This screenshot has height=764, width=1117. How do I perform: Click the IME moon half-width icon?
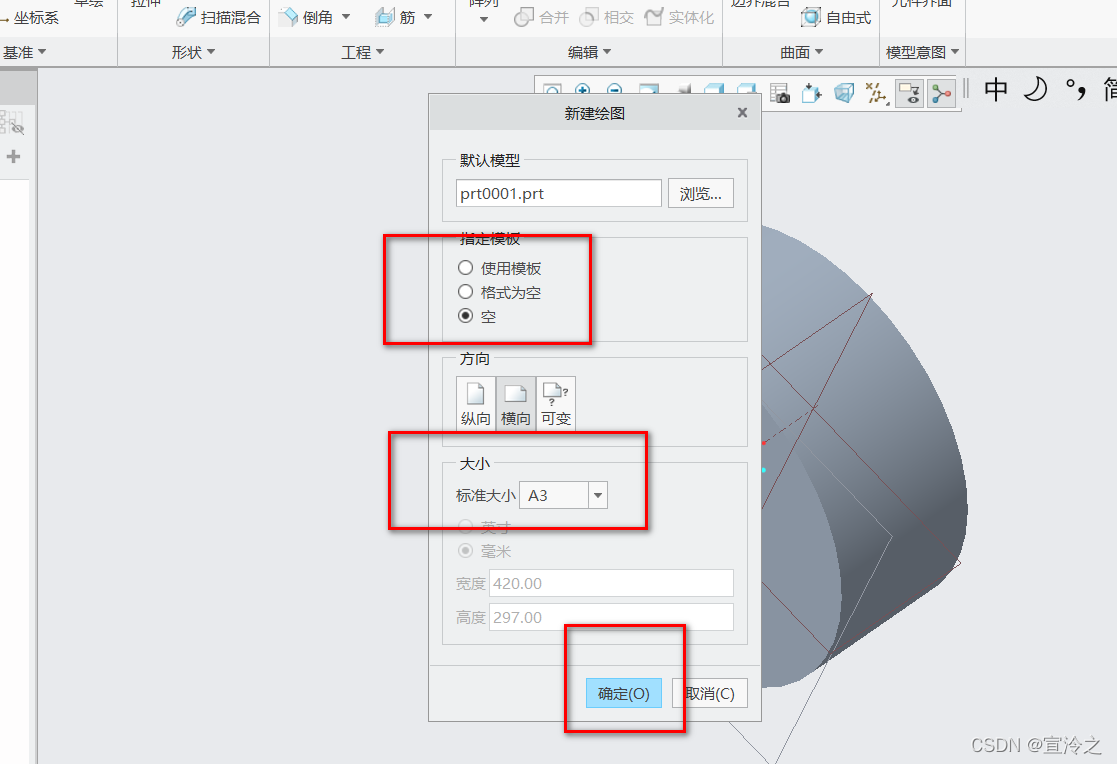point(1035,90)
